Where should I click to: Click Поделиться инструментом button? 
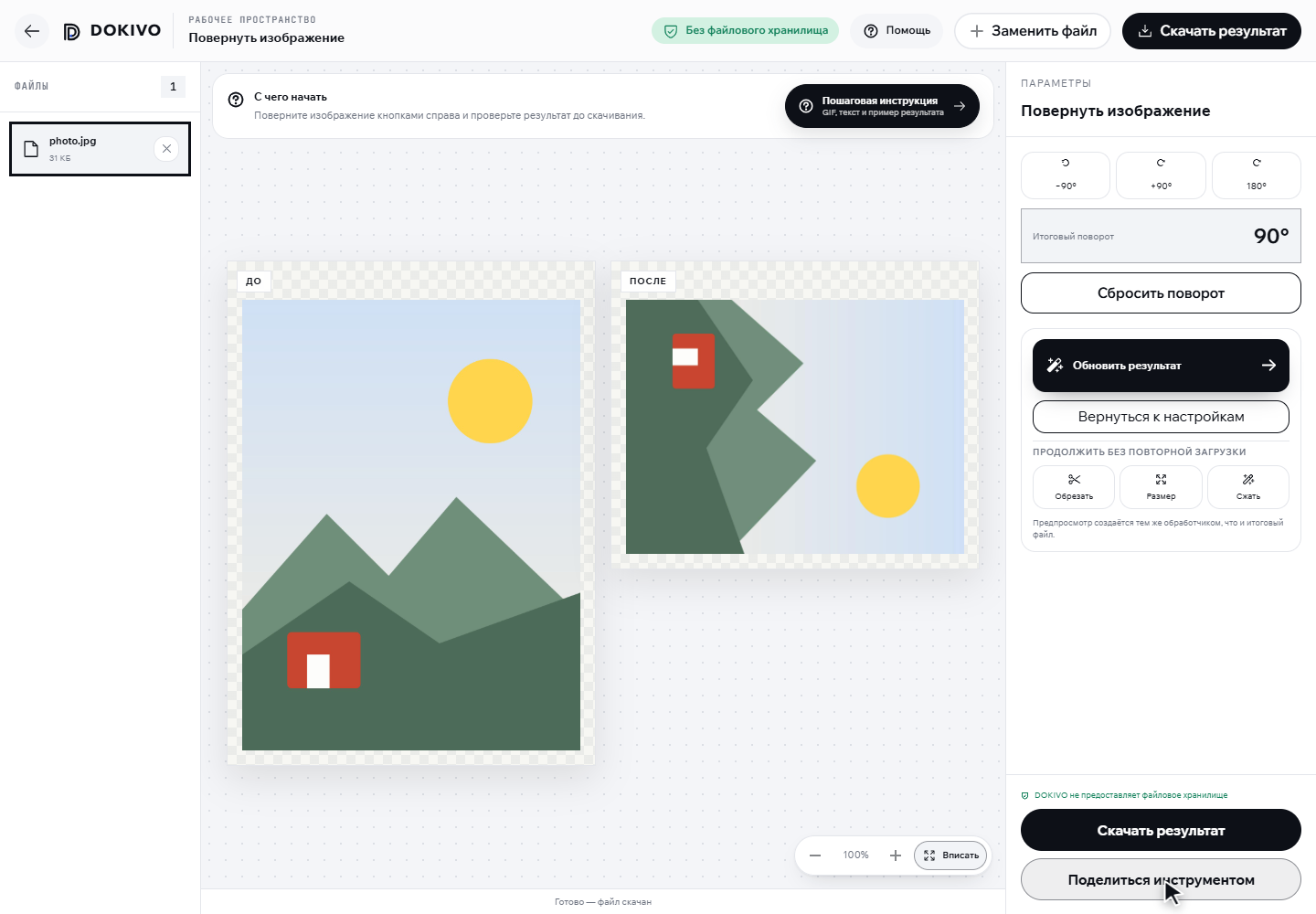coord(1161,879)
